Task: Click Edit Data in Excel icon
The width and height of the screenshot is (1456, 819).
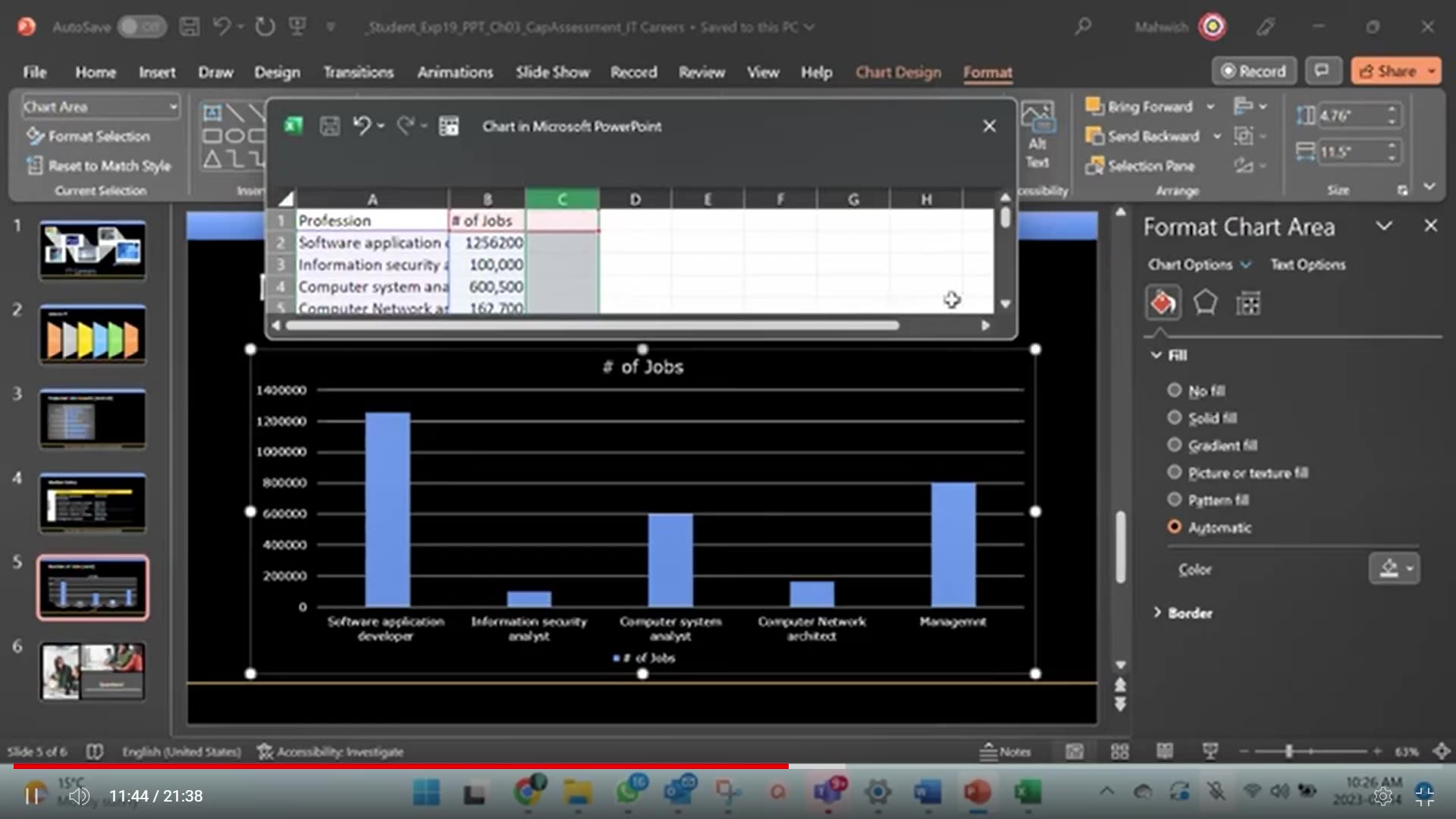Action: [449, 127]
